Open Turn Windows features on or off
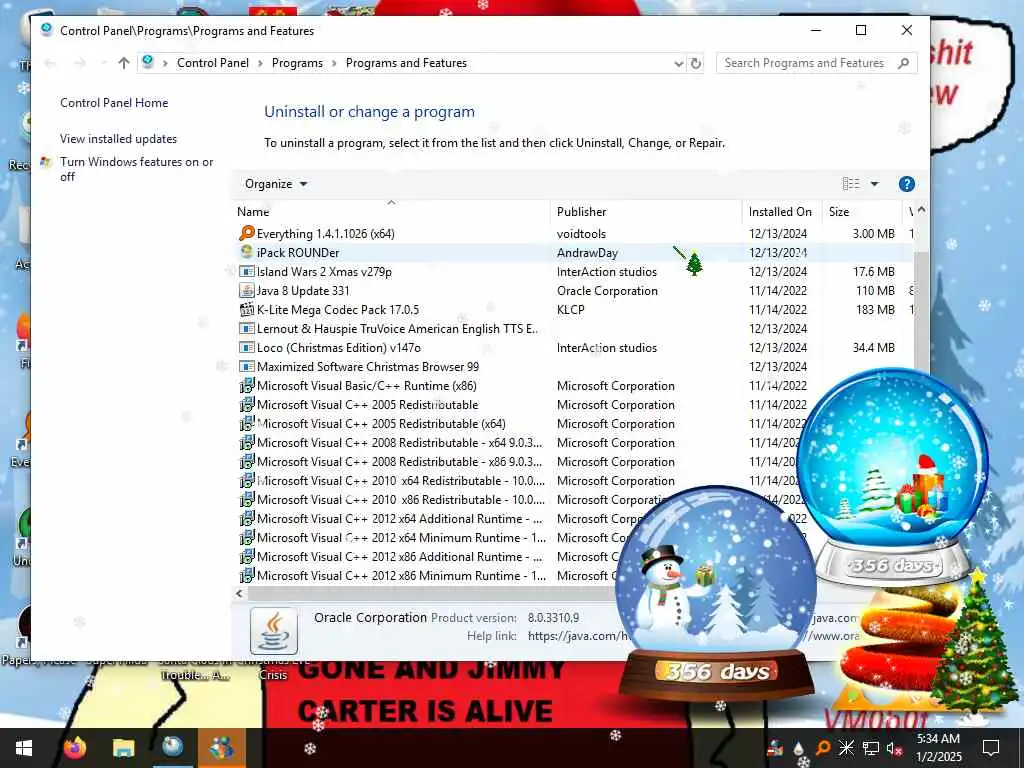1024x768 pixels. pos(136,168)
